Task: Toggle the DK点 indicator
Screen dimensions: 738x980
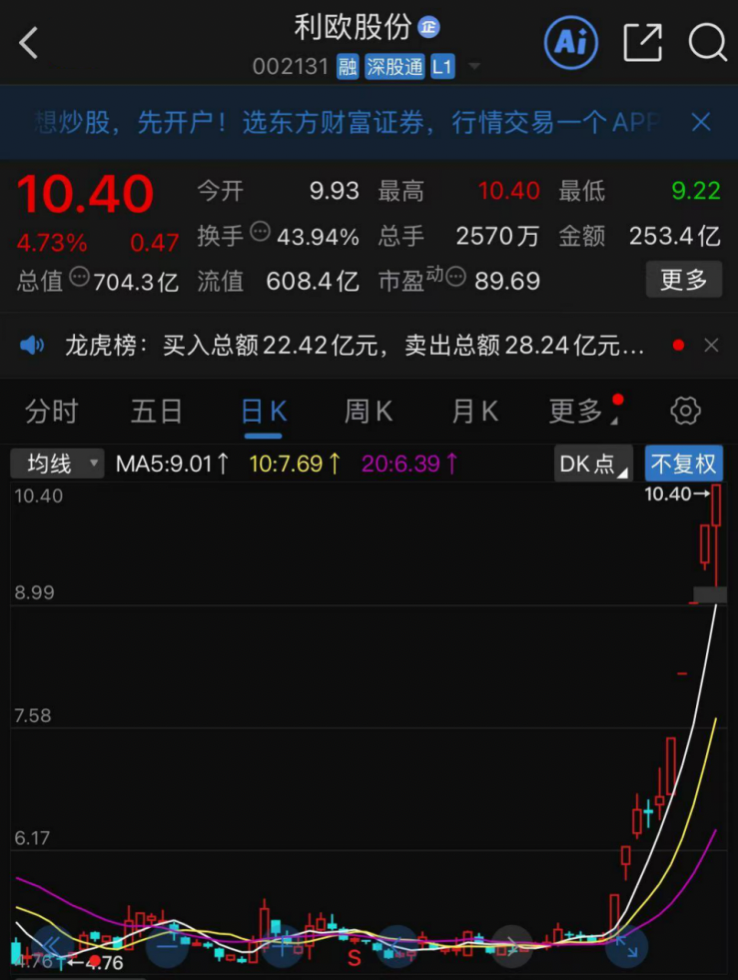Action: click(x=593, y=464)
